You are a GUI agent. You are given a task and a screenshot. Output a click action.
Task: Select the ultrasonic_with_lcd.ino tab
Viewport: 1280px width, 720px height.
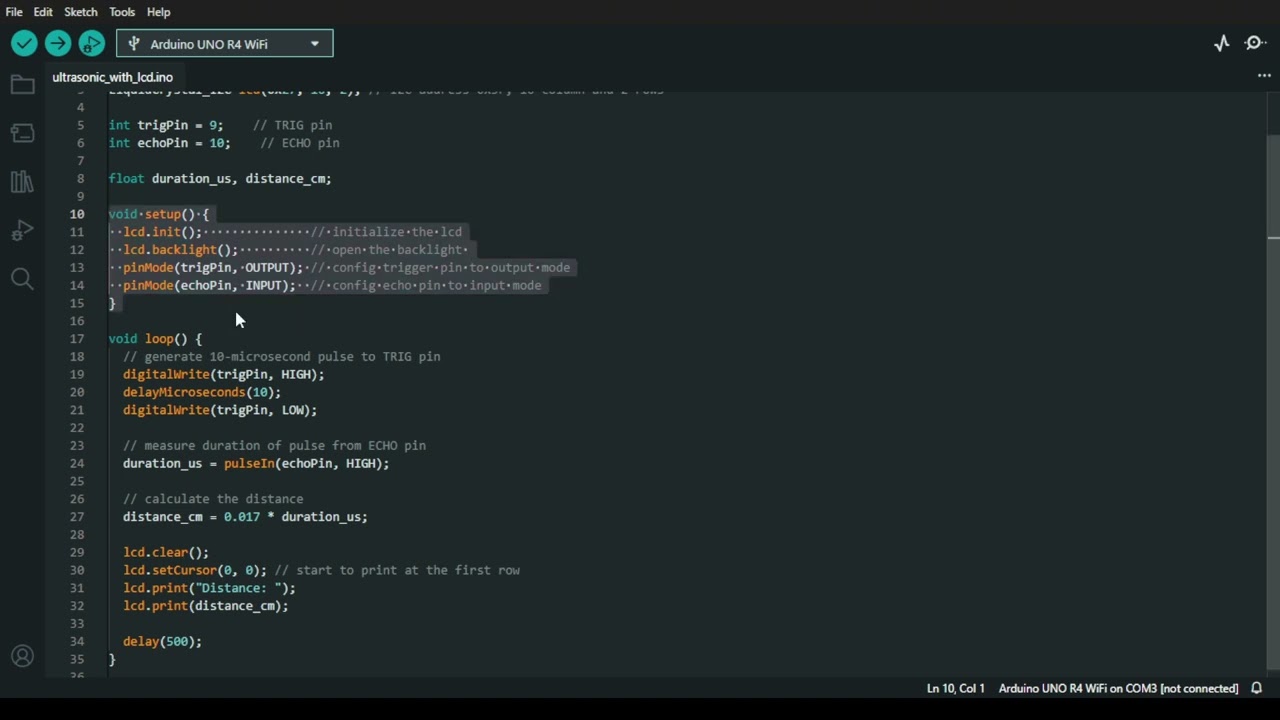coord(112,77)
